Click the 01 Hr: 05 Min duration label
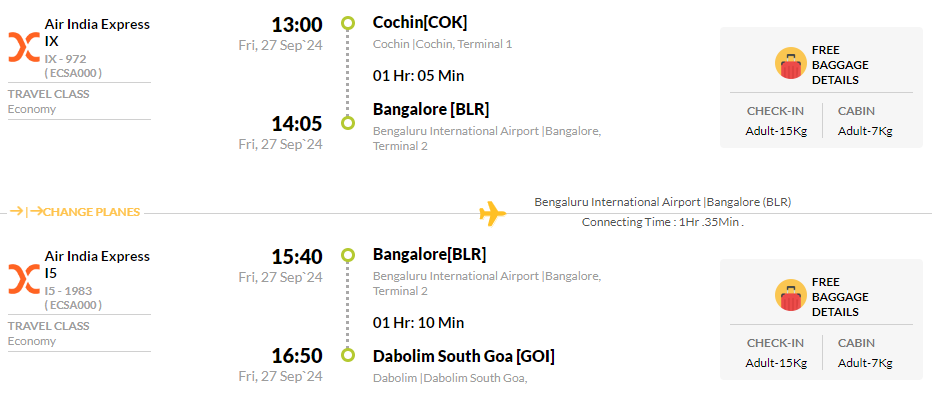 (418, 76)
